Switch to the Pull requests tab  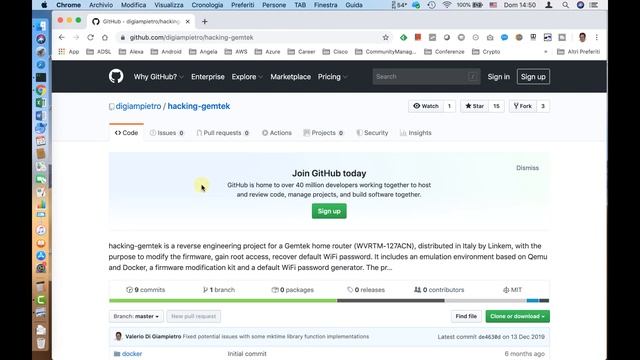[223, 133]
